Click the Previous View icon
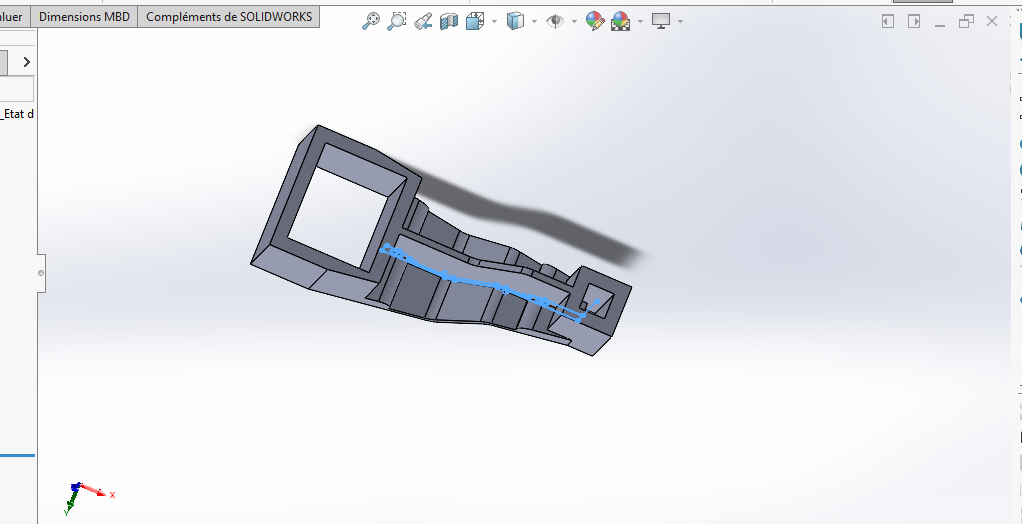1022x524 pixels. (x=423, y=21)
